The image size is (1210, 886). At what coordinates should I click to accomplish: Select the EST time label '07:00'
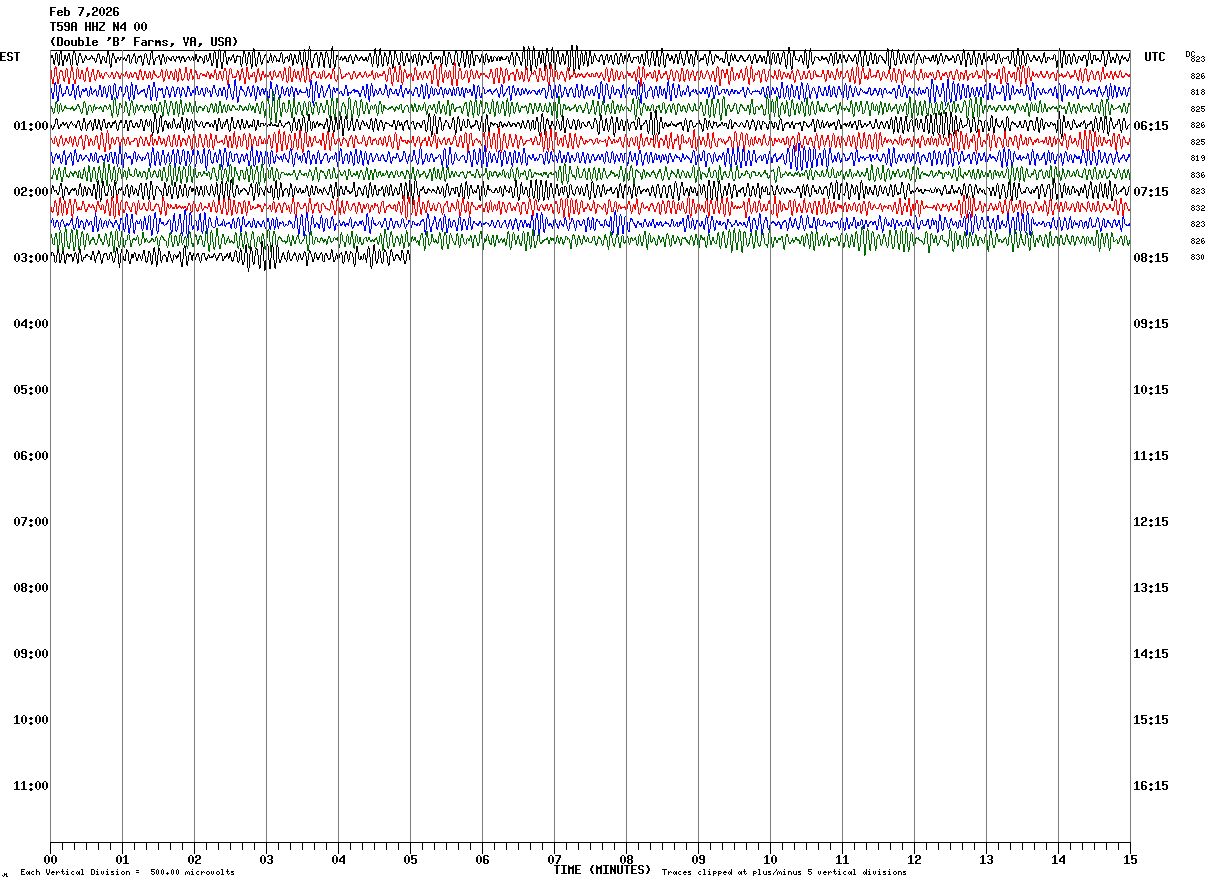tap(31, 522)
